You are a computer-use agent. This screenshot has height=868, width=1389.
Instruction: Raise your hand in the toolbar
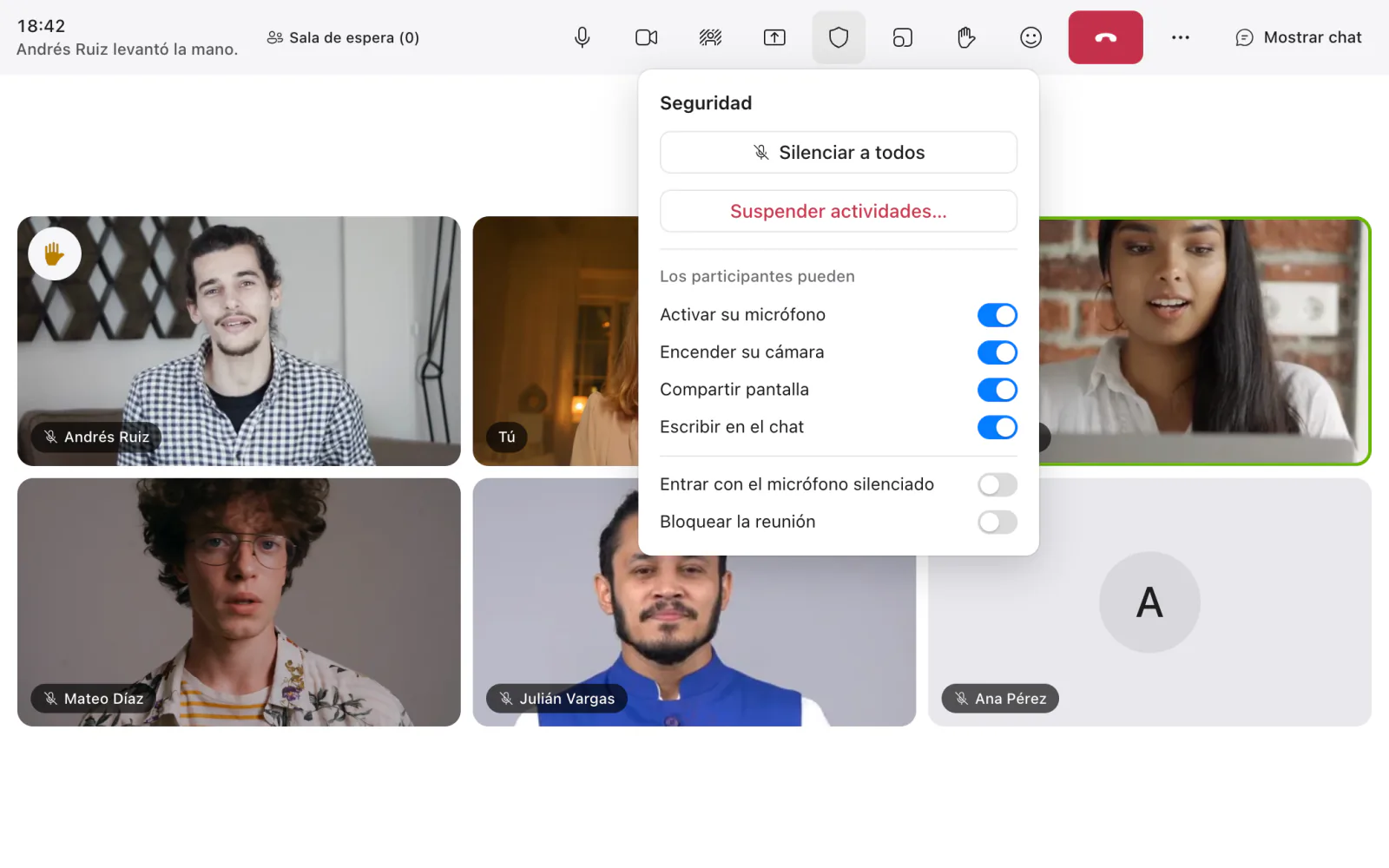(966, 37)
